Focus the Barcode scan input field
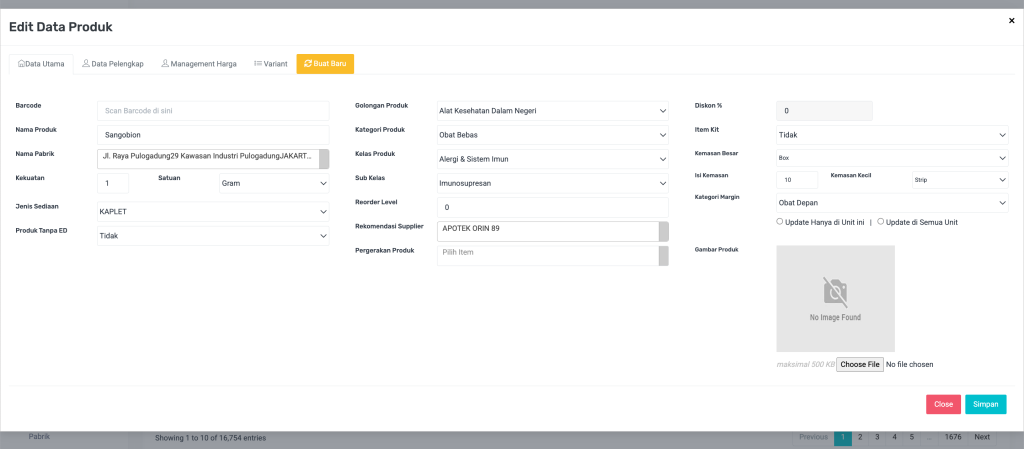 [x=213, y=110]
